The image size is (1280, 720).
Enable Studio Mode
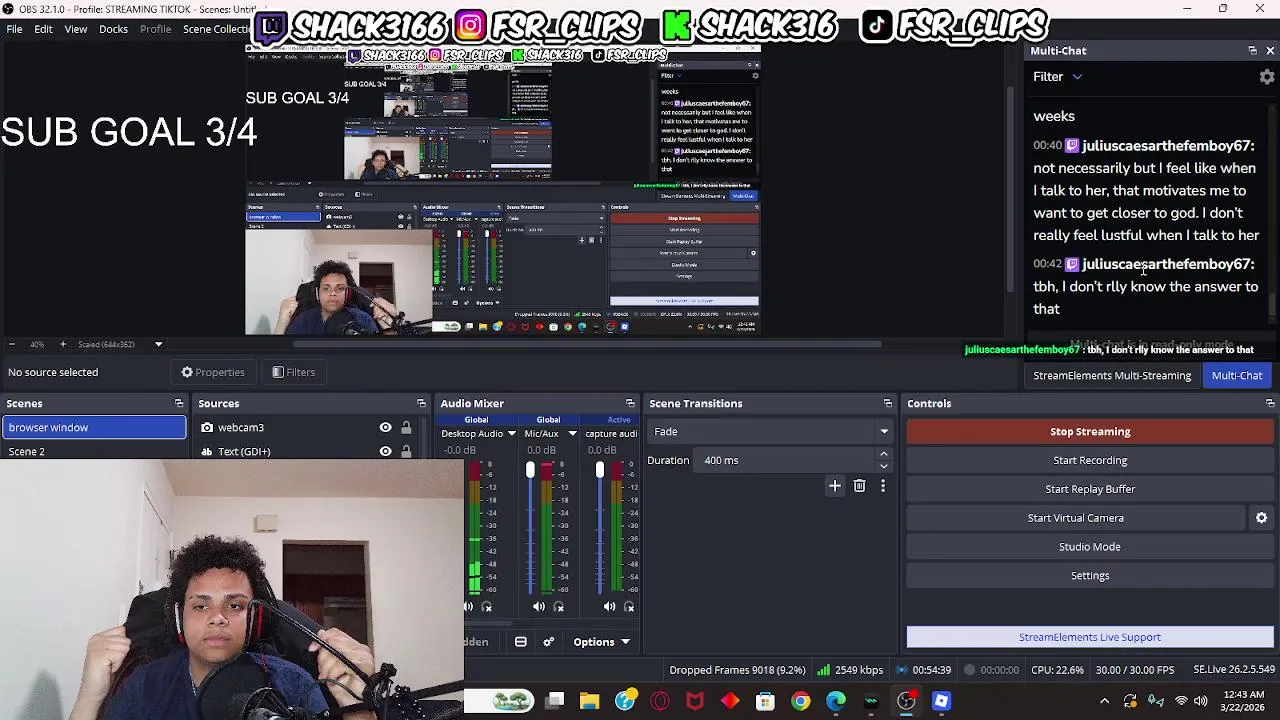1090,547
